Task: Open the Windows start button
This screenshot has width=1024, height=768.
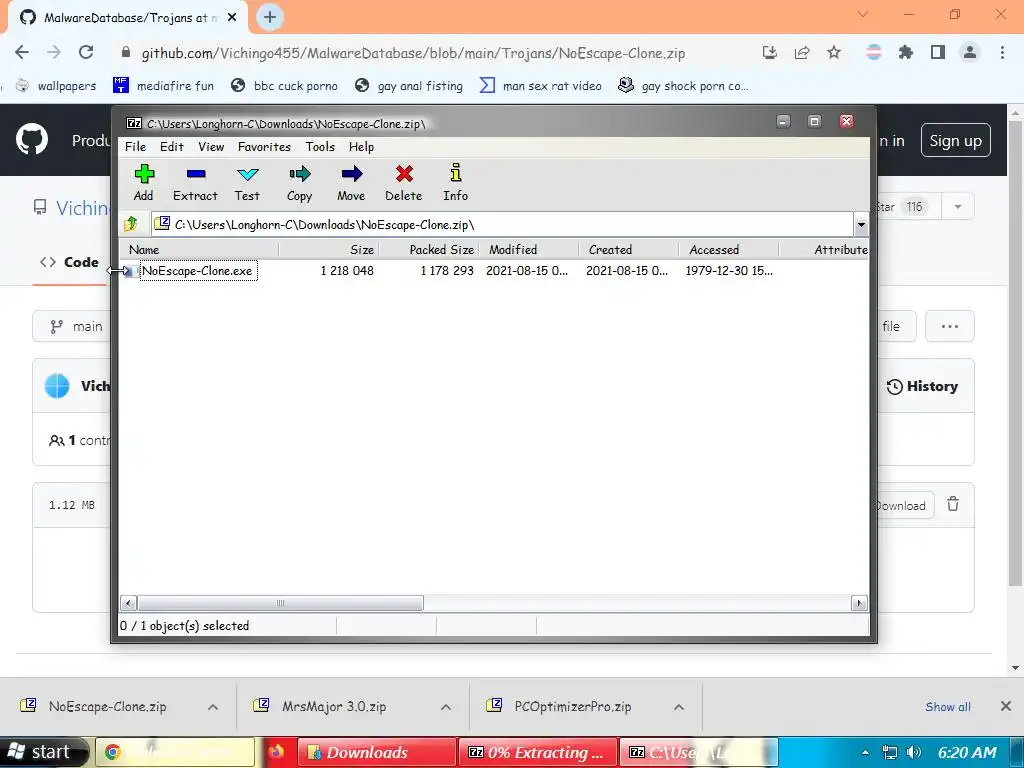Action: click(x=44, y=752)
